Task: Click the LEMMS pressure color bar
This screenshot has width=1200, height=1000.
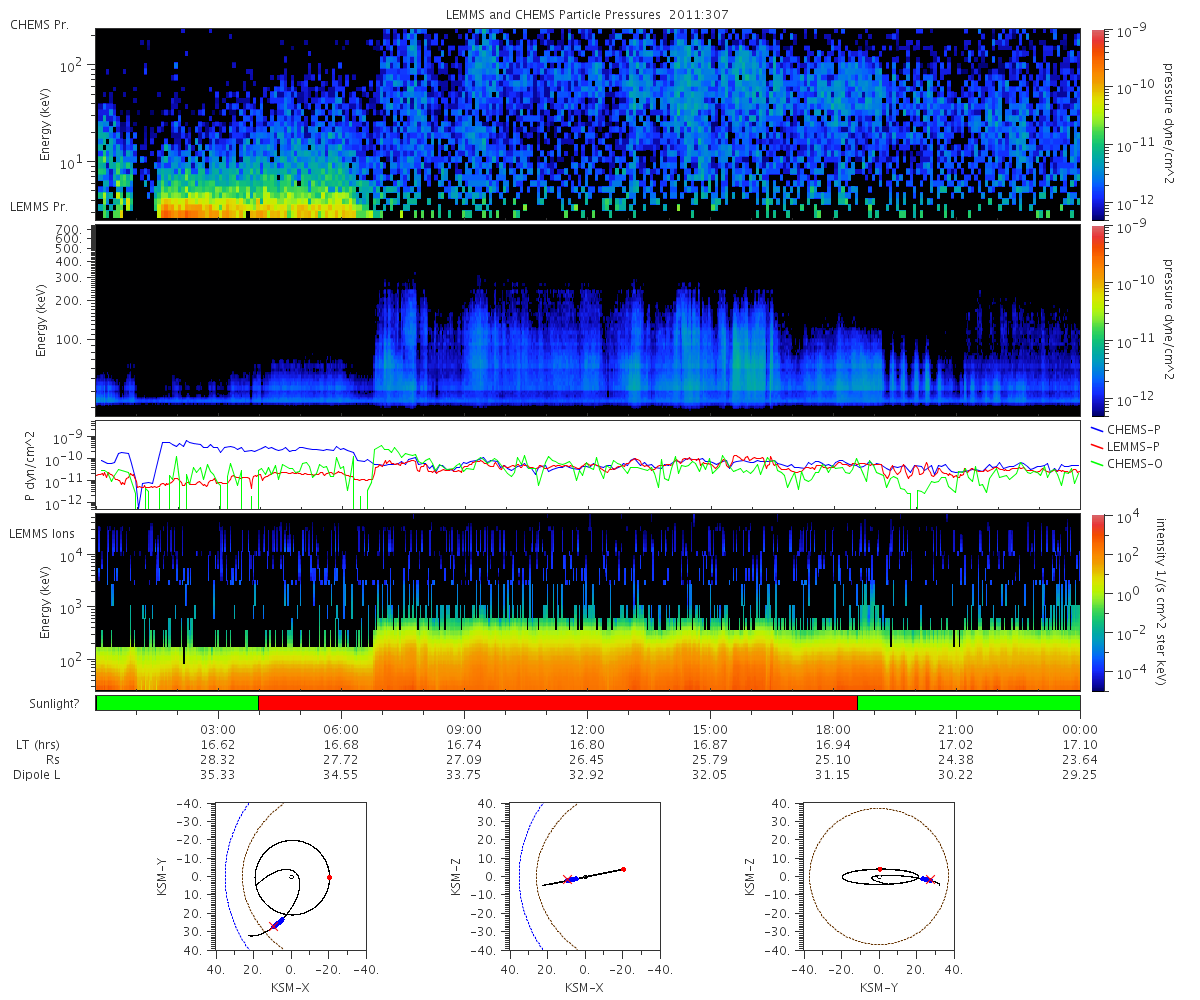Action: tap(1097, 320)
